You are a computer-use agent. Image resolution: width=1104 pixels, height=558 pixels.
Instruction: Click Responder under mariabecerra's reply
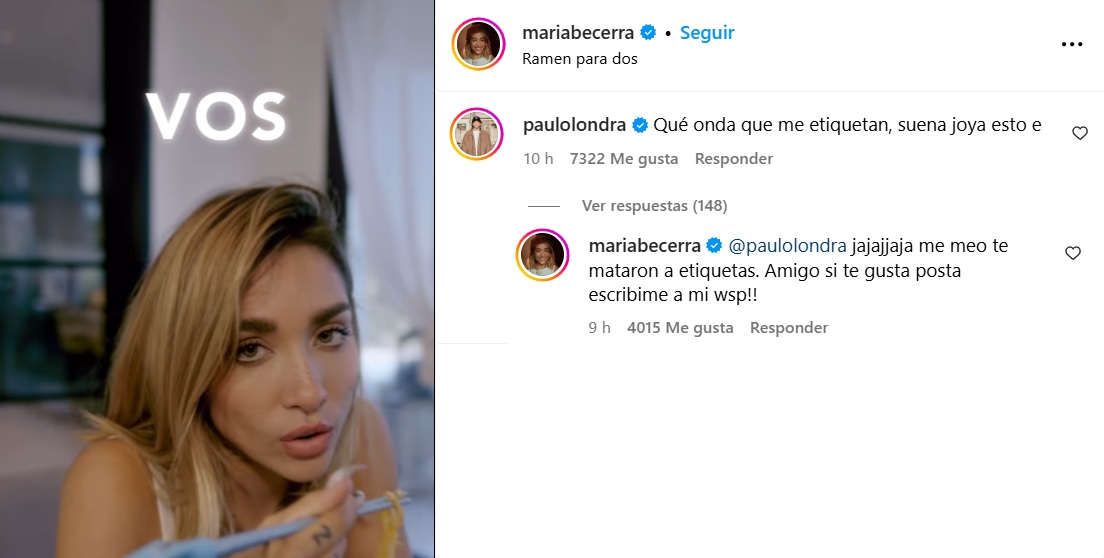(789, 328)
